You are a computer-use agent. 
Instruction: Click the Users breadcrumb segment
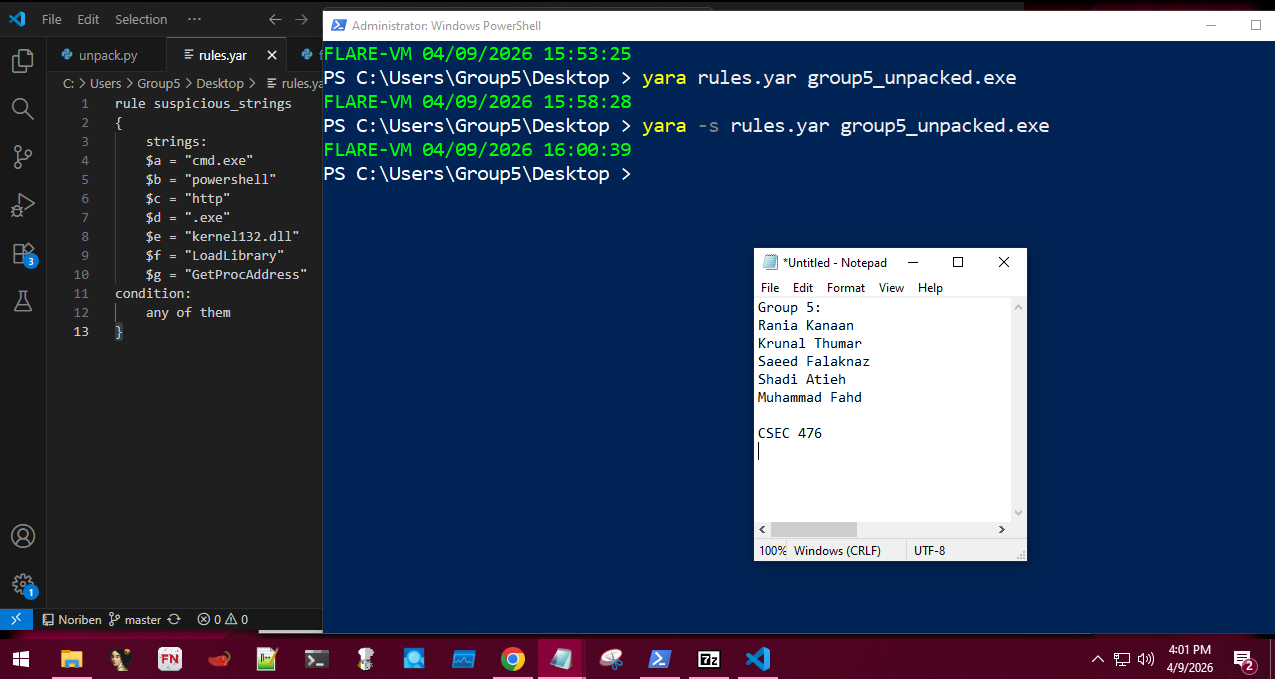[105, 83]
